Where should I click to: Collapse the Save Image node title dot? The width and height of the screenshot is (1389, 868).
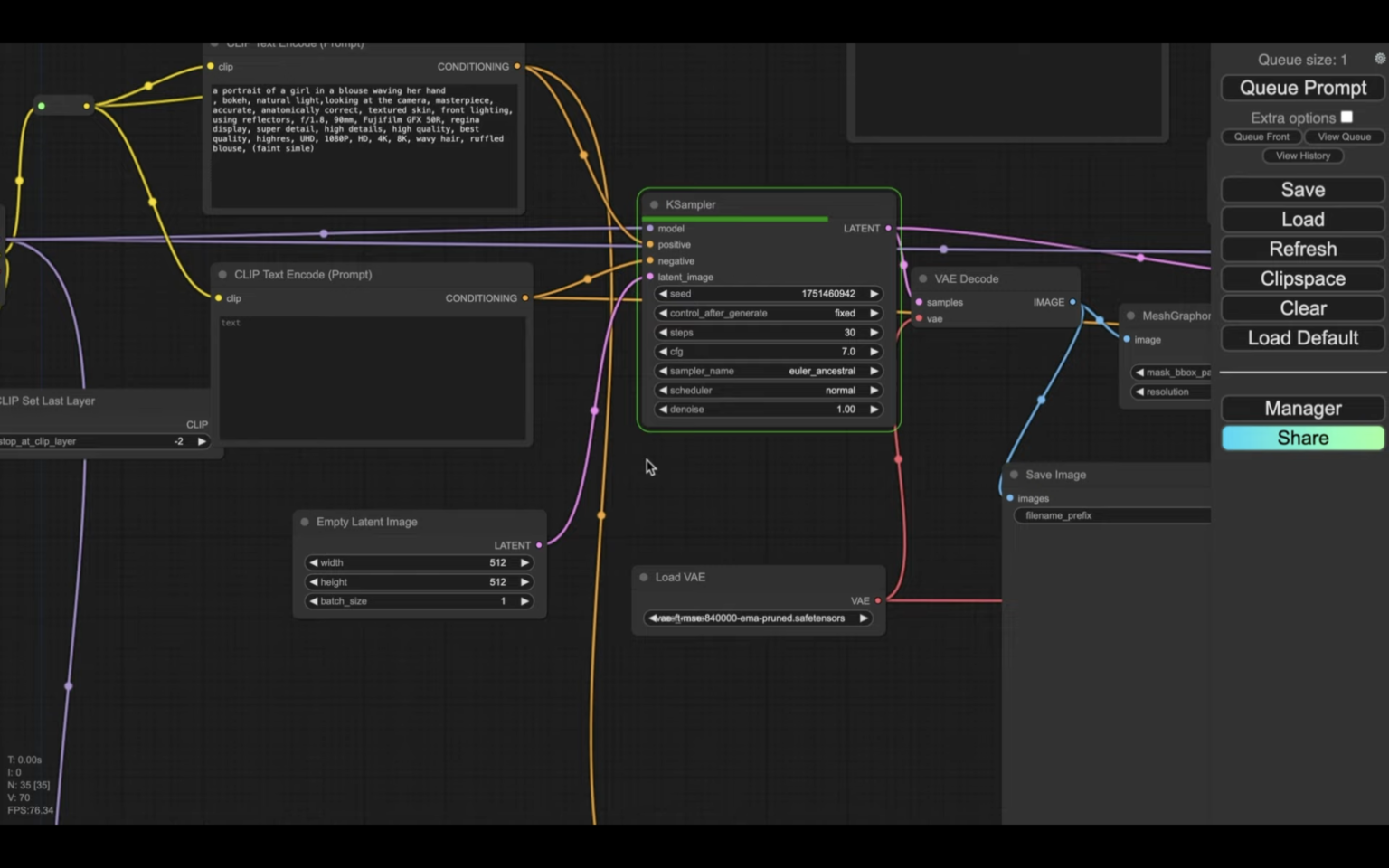coord(1014,475)
